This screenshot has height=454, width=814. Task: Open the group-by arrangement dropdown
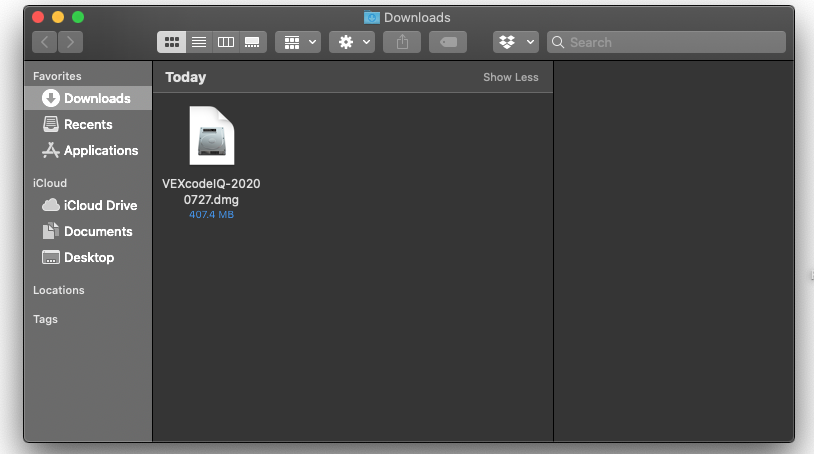point(298,42)
